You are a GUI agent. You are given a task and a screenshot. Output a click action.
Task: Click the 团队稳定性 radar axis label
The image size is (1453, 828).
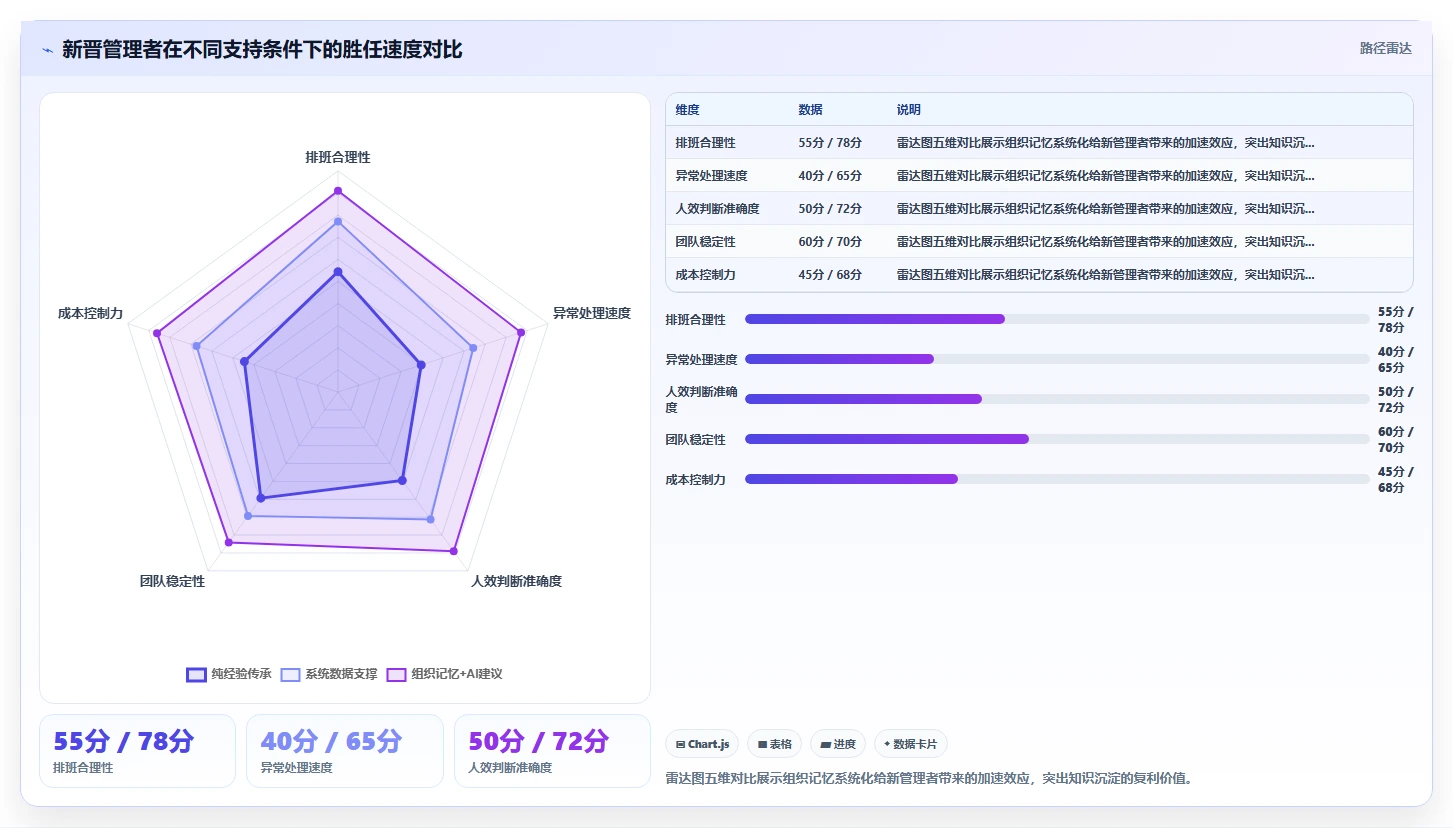coord(172,581)
